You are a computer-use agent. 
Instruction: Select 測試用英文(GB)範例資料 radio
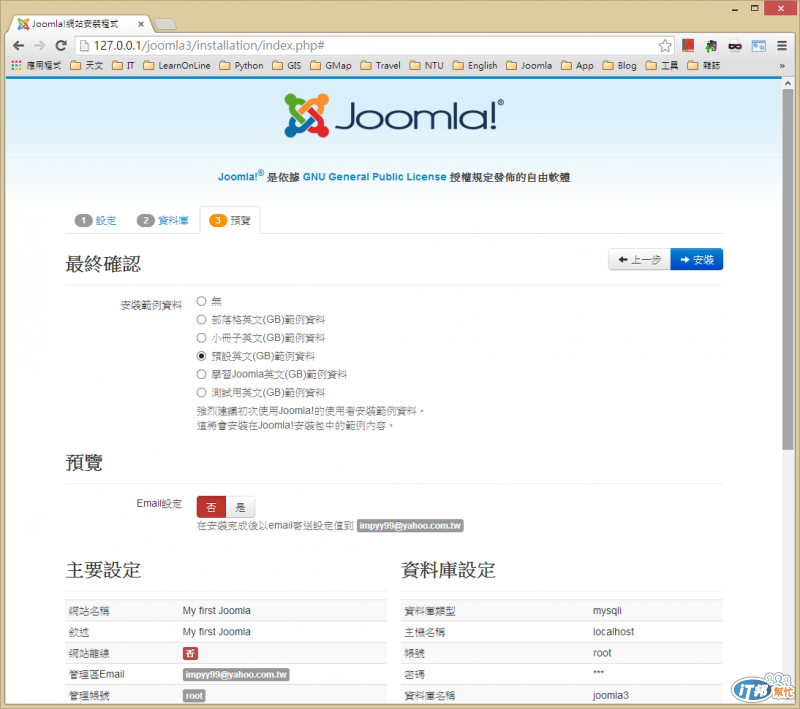(x=202, y=393)
